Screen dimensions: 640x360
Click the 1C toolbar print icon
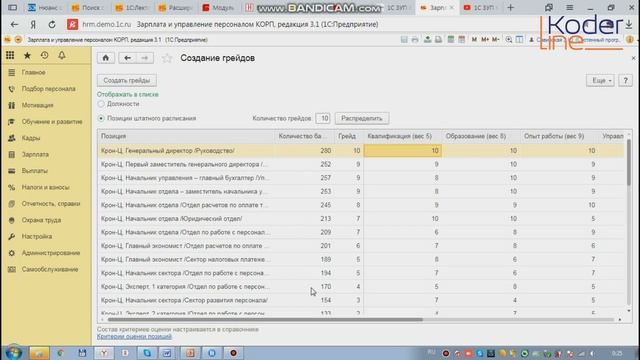click(x=415, y=40)
